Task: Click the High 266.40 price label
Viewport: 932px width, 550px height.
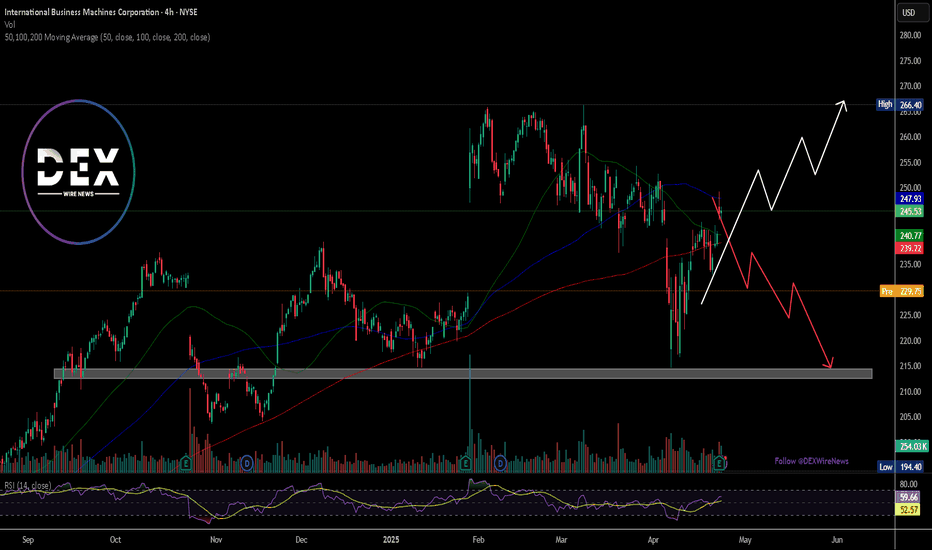Action: [900, 105]
